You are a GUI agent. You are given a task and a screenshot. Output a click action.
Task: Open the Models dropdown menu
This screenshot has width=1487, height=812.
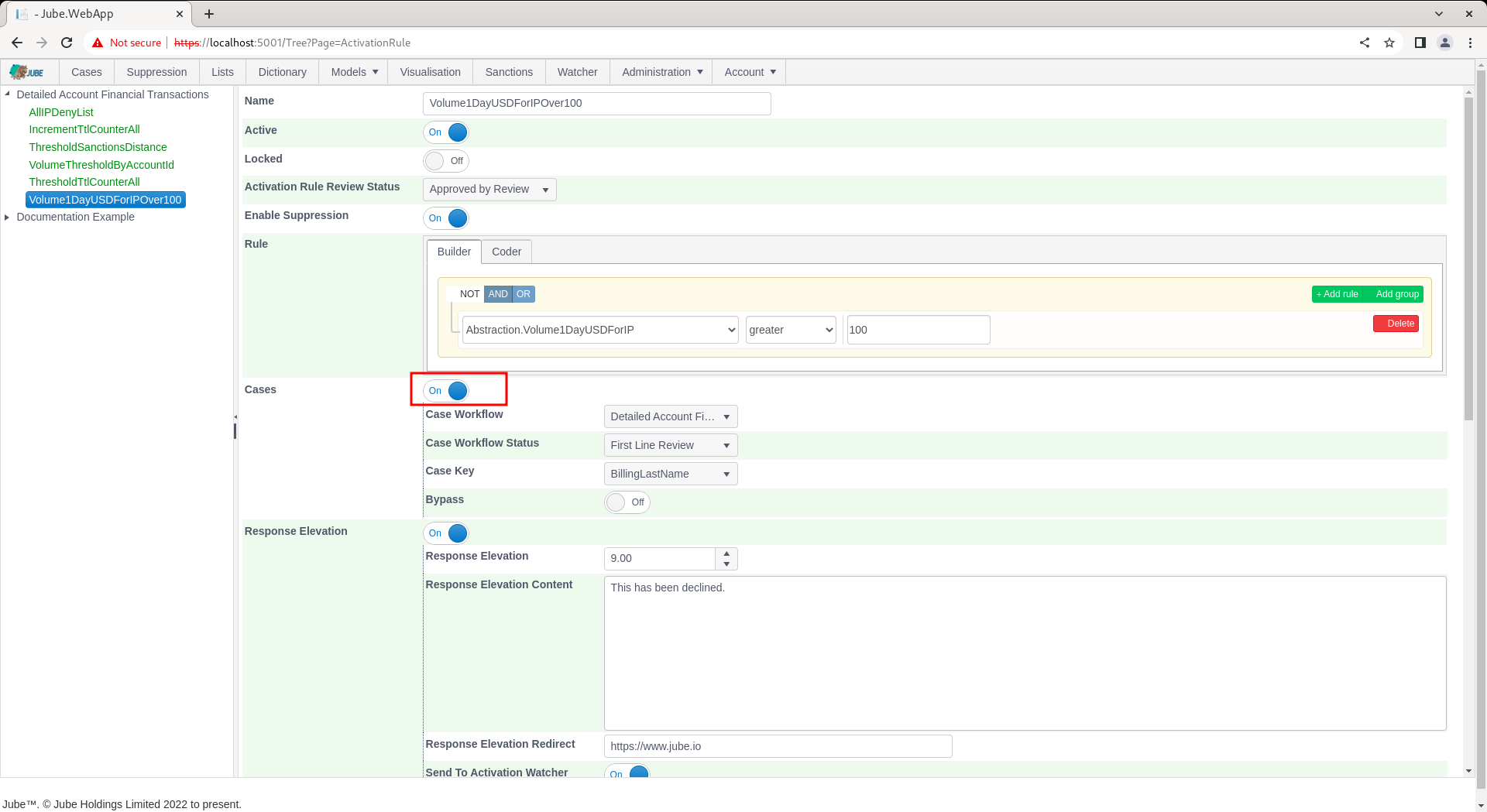tap(355, 72)
